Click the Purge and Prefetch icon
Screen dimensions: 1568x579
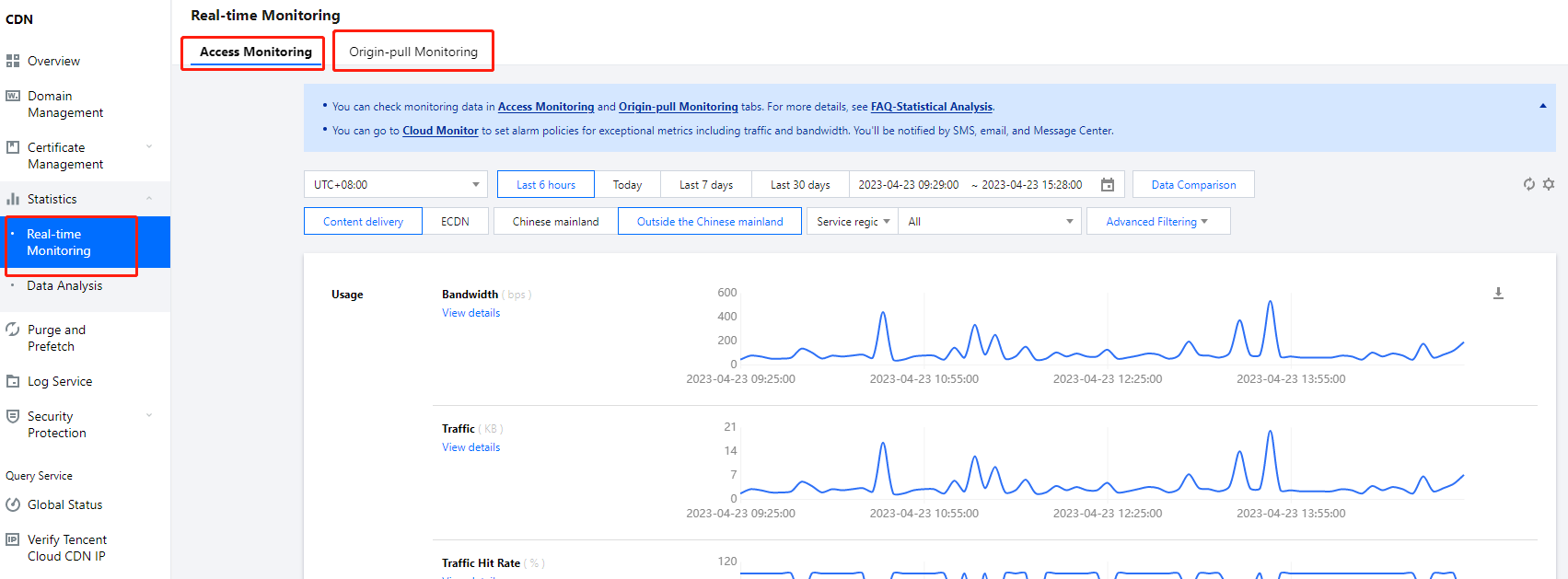(x=13, y=330)
